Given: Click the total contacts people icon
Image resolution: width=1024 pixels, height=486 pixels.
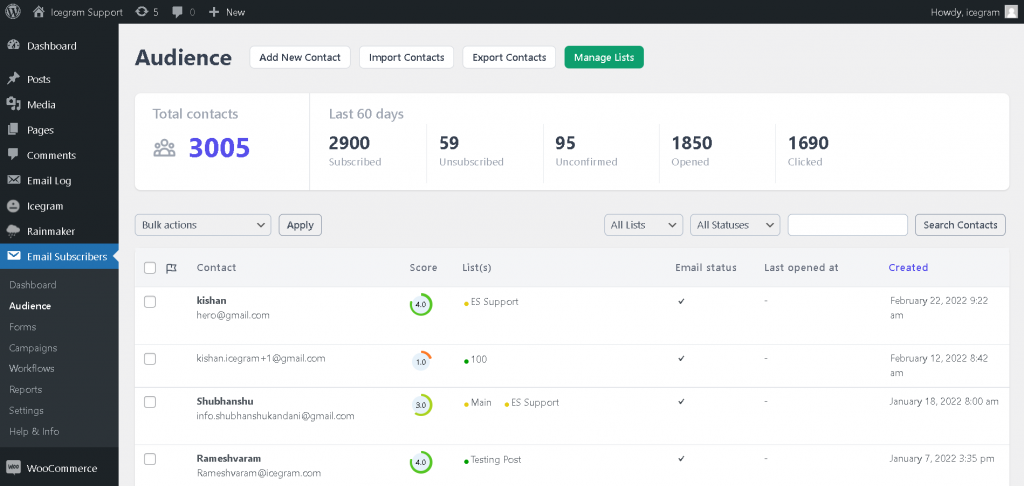Looking at the screenshot, I should [165, 148].
